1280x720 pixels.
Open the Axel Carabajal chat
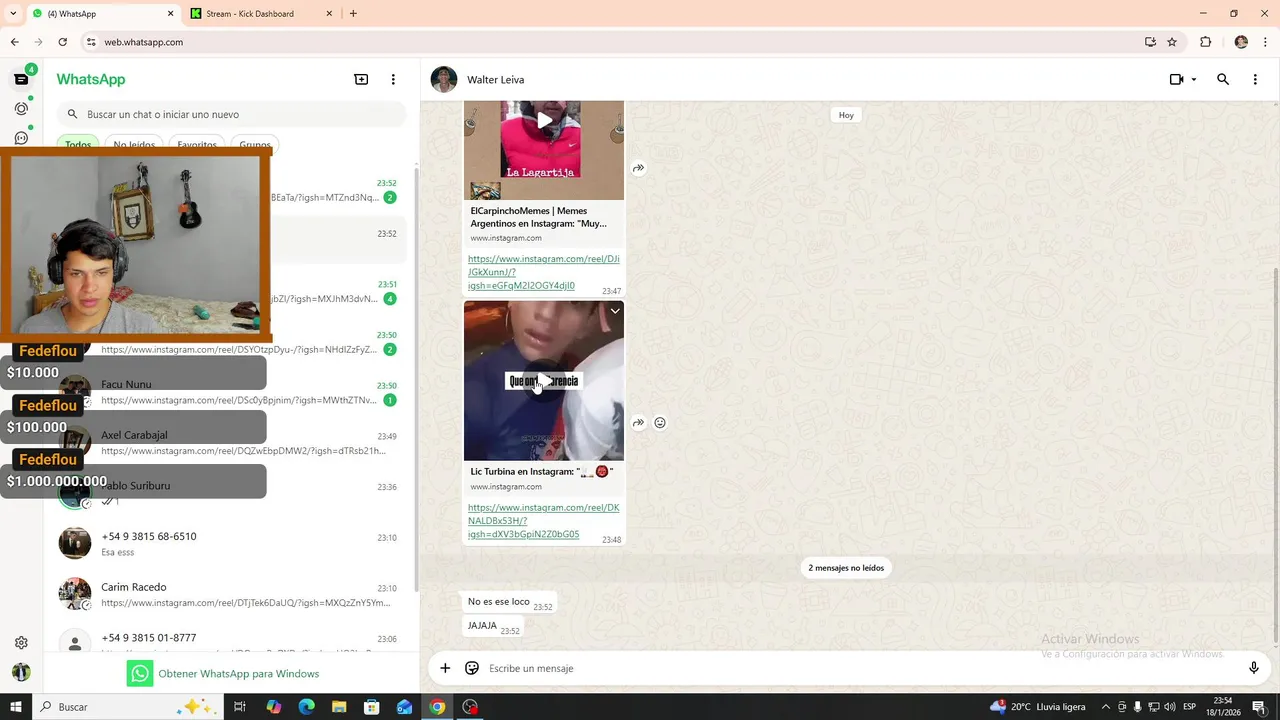[230, 443]
